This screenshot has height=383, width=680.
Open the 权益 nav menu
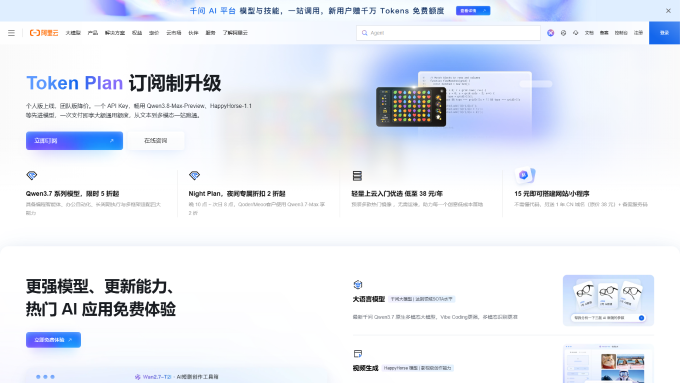coord(137,33)
